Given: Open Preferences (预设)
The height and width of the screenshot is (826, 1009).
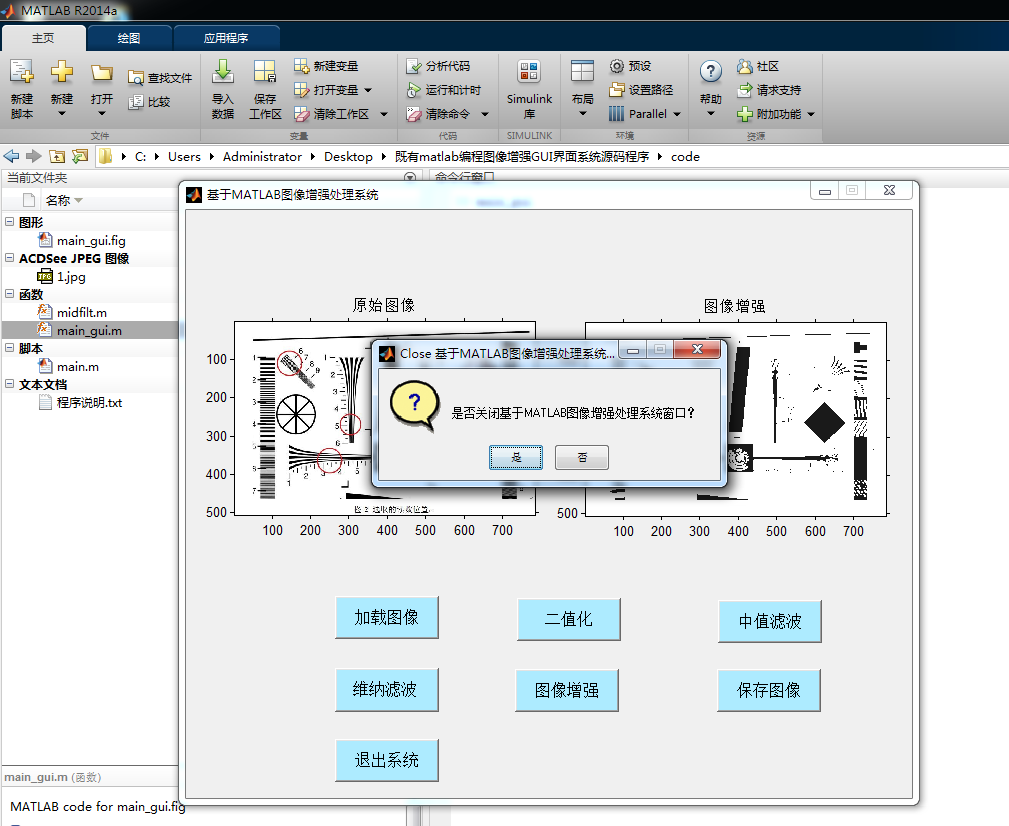Looking at the screenshot, I should coord(630,66).
